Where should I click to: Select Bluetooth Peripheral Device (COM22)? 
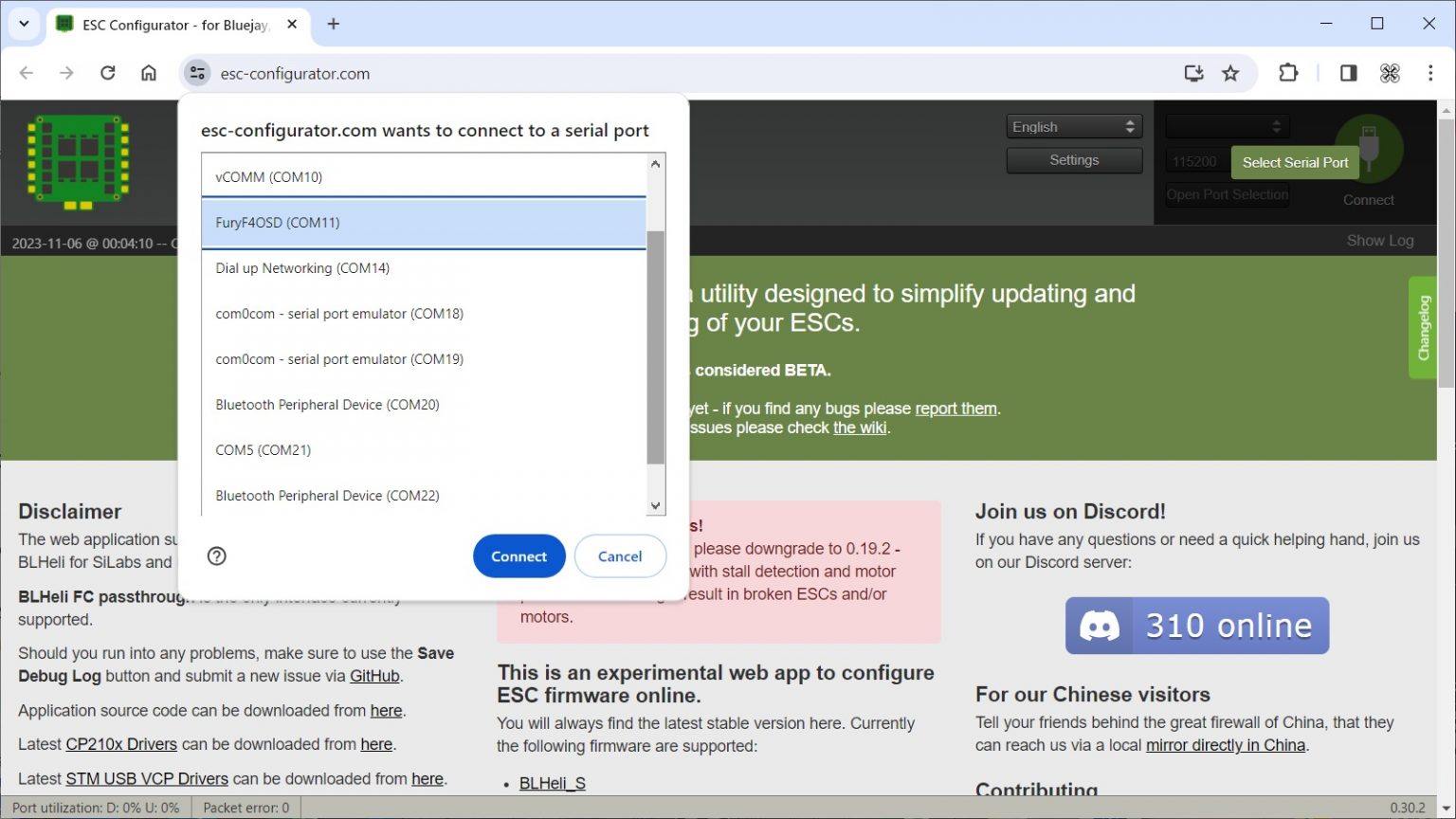424,495
